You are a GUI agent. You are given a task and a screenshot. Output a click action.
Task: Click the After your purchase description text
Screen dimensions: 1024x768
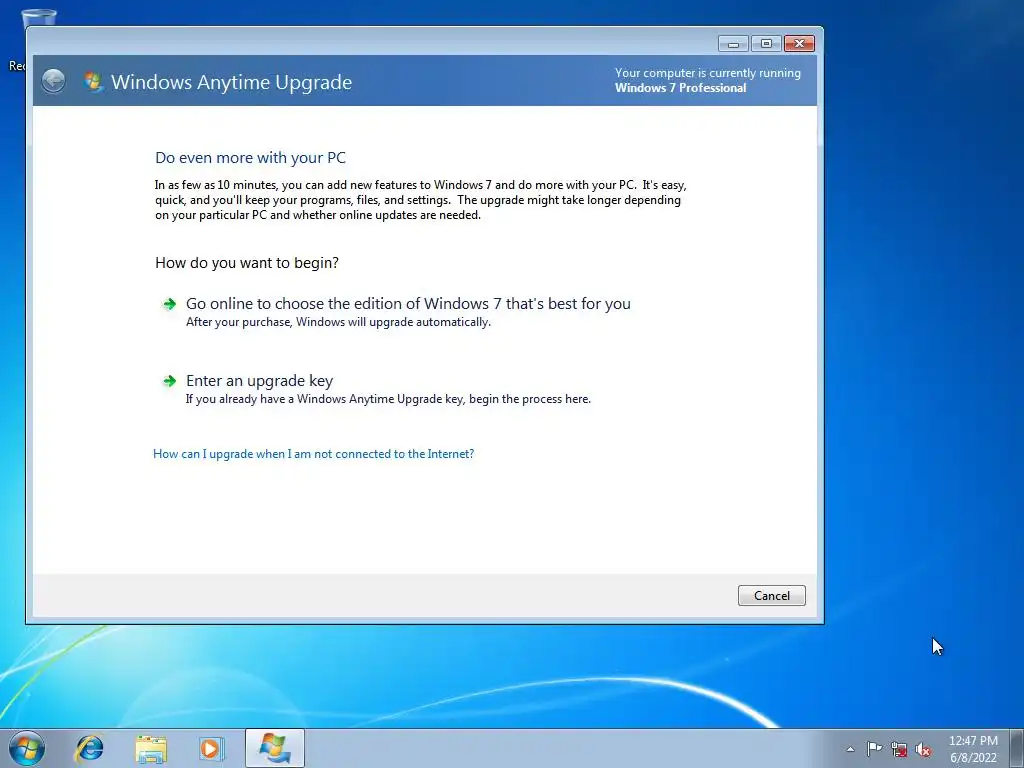[338, 322]
